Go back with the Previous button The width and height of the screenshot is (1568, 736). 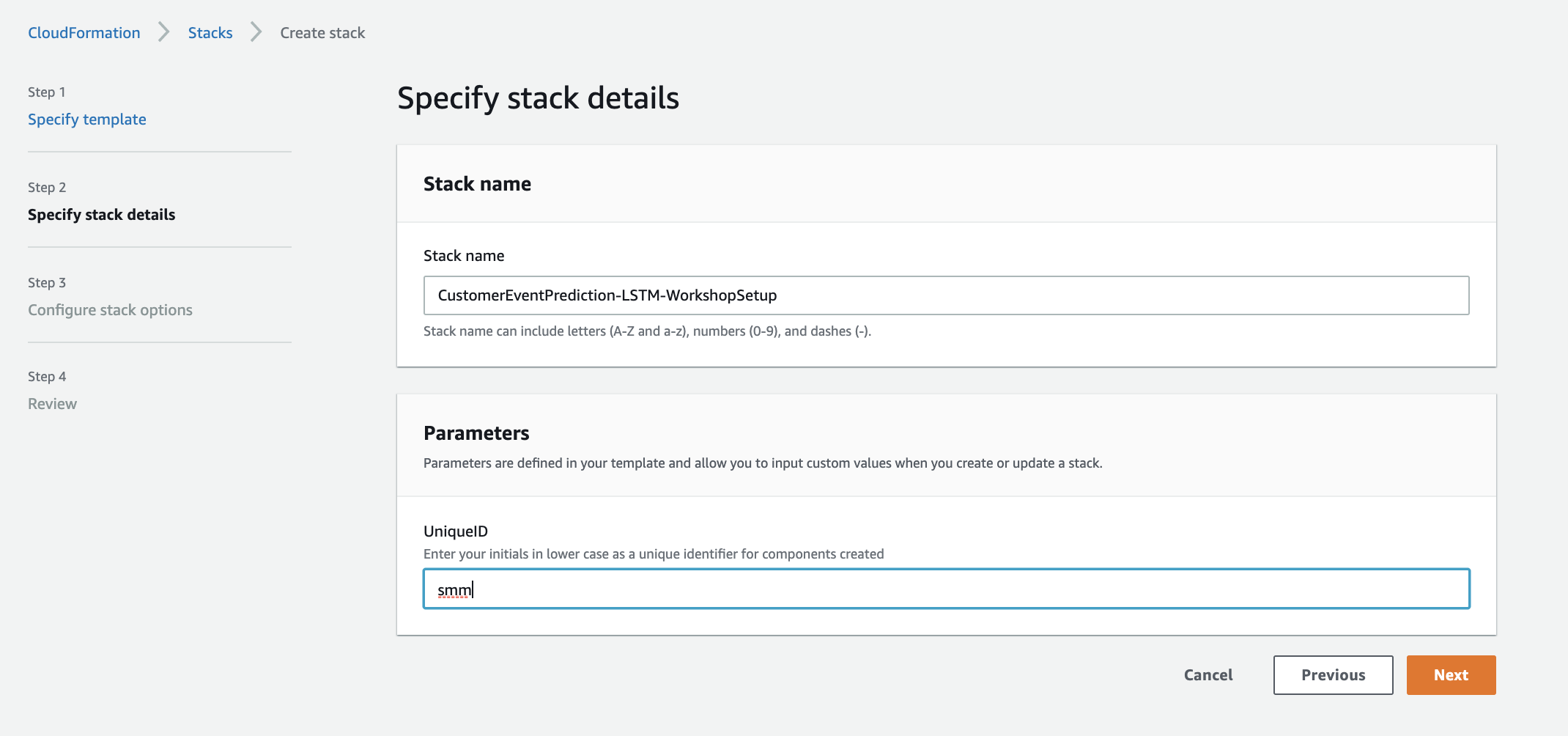point(1333,675)
